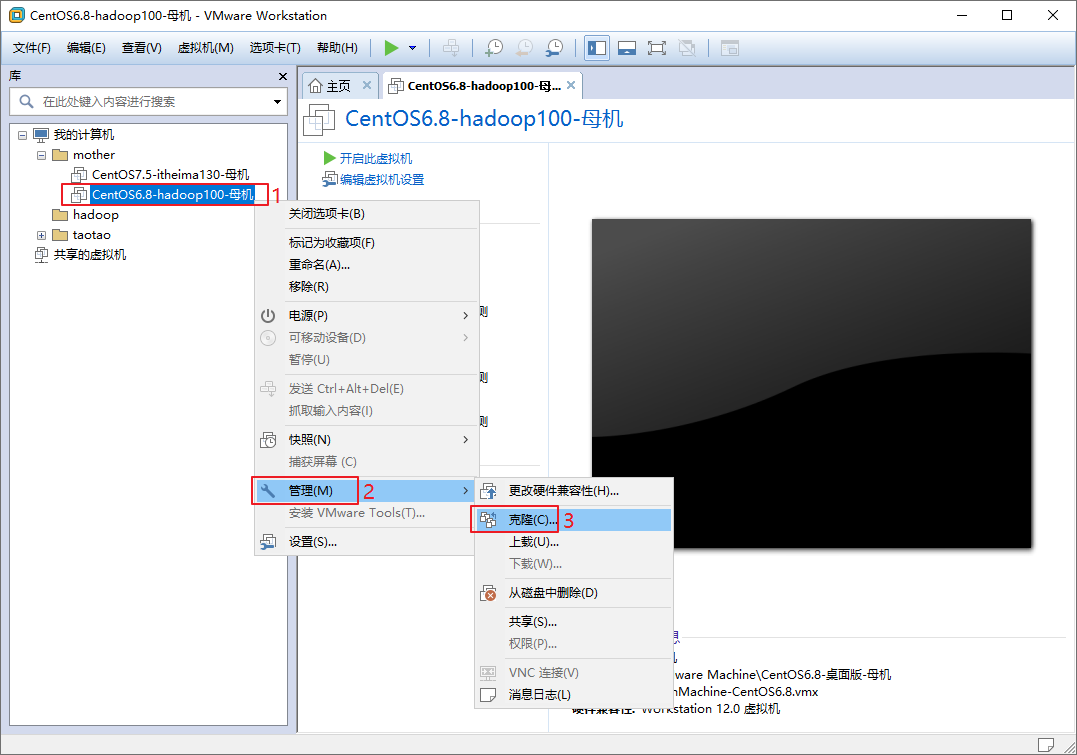Enter full screen mode toolbar icon
1077x755 pixels.
coord(657,47)
